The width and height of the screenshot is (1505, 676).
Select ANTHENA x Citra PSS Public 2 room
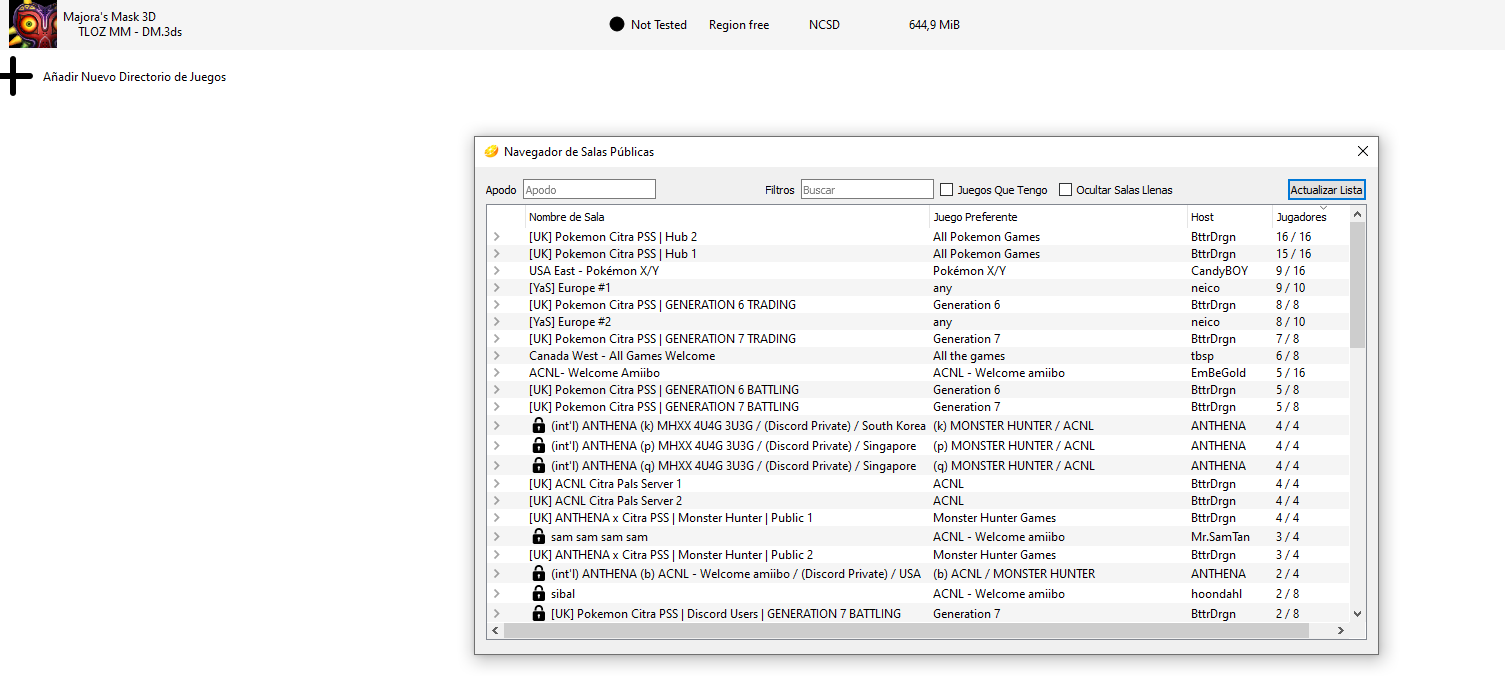coord(670,555)
